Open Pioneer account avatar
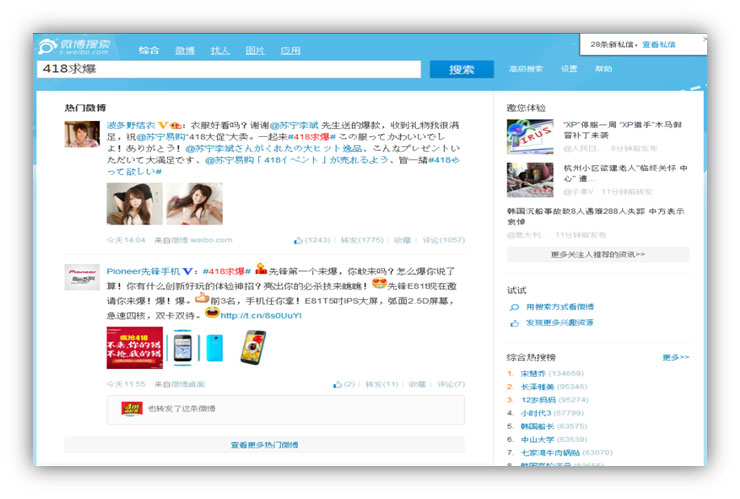Screen dimensions: 740x499 click(x=81, y=277)
